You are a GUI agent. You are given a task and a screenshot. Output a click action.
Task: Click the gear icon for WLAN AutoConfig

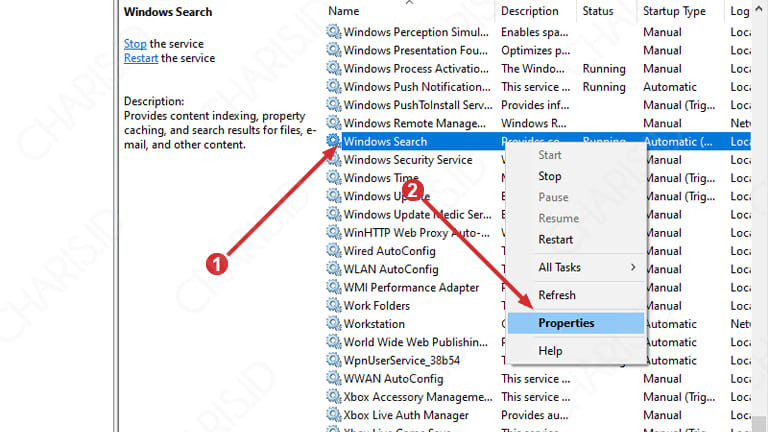(x=334, y=269)
